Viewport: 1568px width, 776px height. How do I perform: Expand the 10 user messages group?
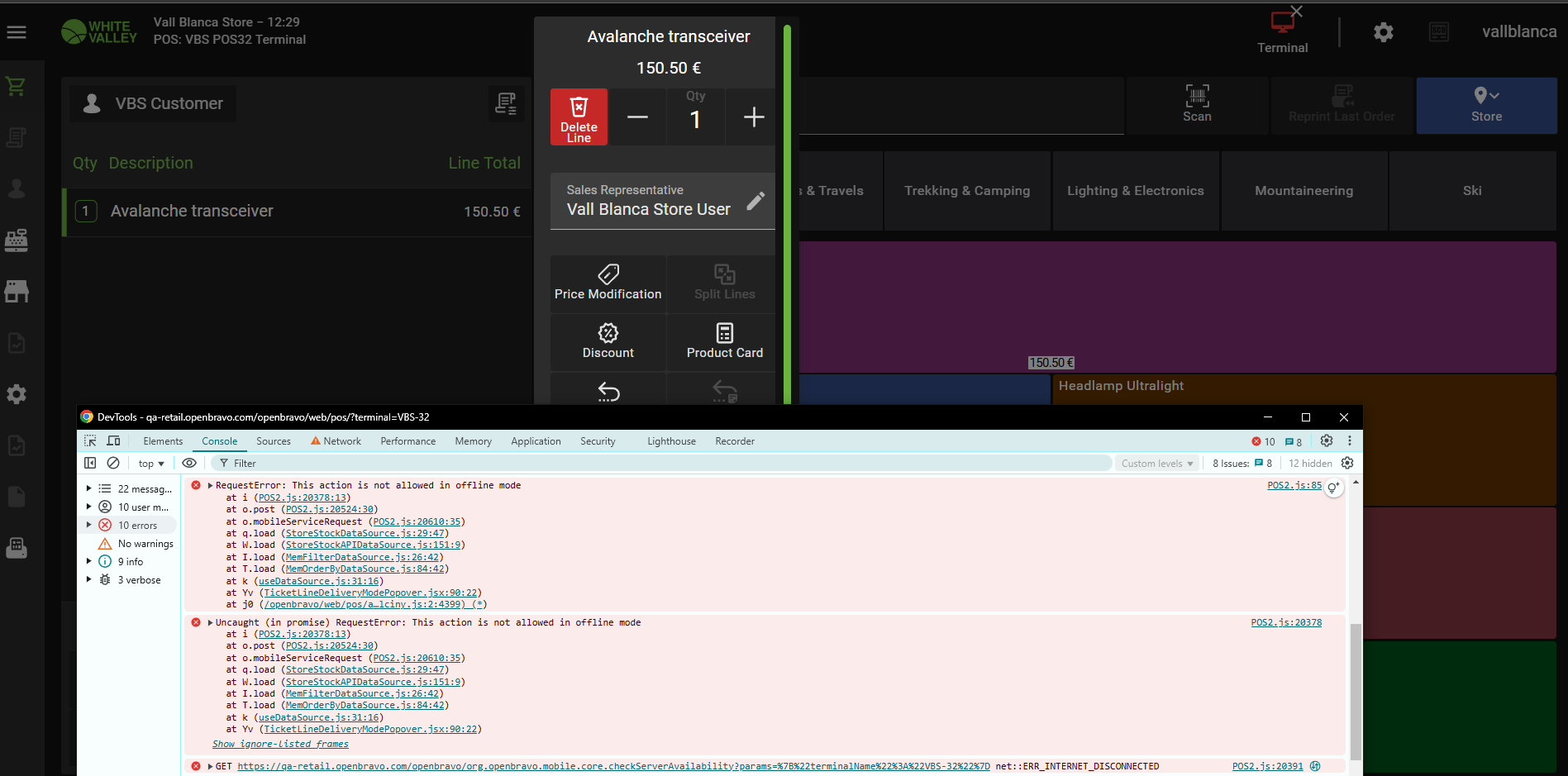(88, 507)
